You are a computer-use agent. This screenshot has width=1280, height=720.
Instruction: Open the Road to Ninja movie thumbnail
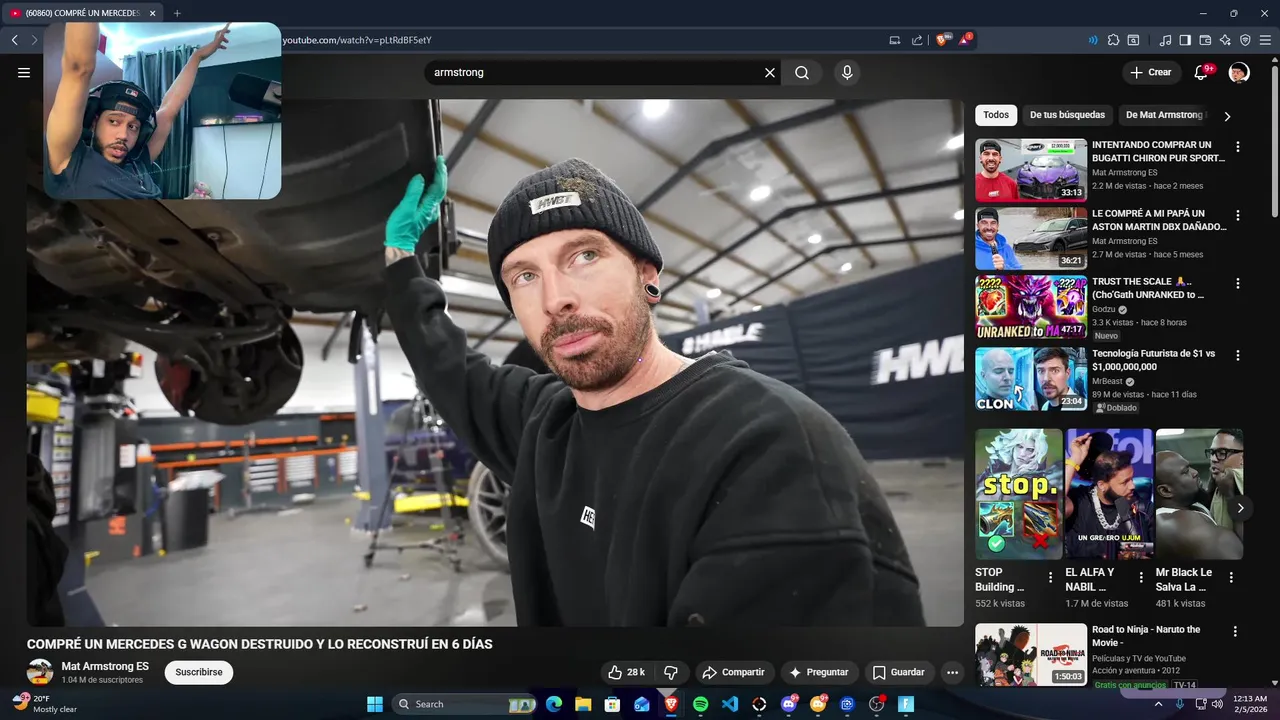click(1031, 655)
